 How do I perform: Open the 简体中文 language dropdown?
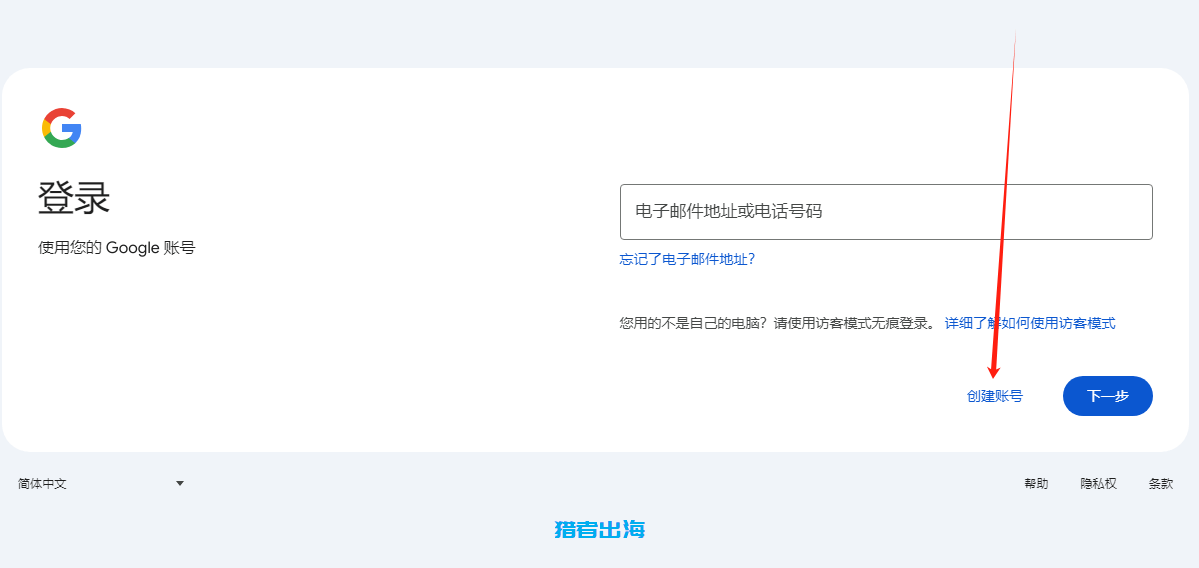pyautogui.click(x=101, y=483)
